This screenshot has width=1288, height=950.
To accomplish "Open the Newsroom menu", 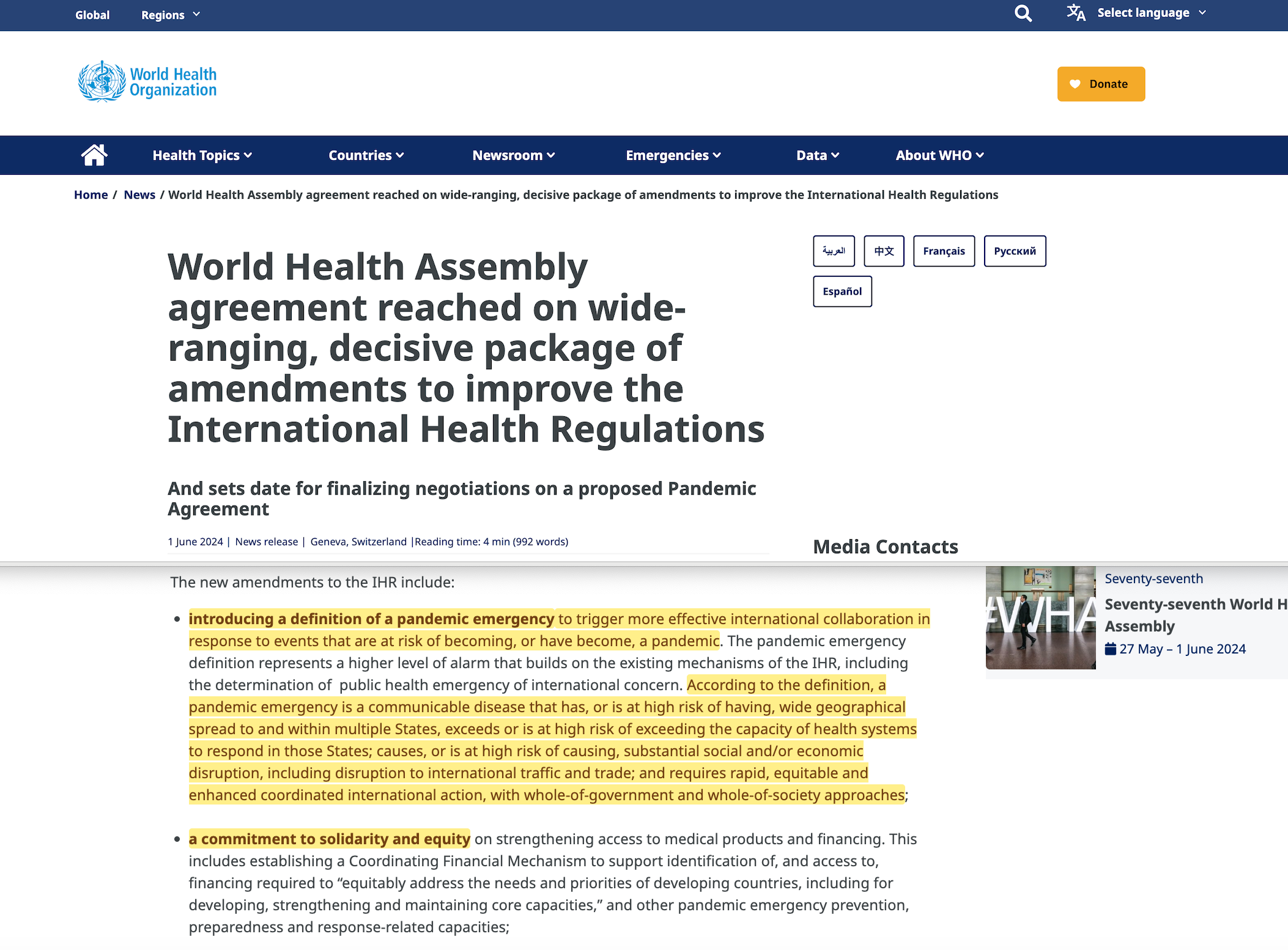I will pos(513,155).
